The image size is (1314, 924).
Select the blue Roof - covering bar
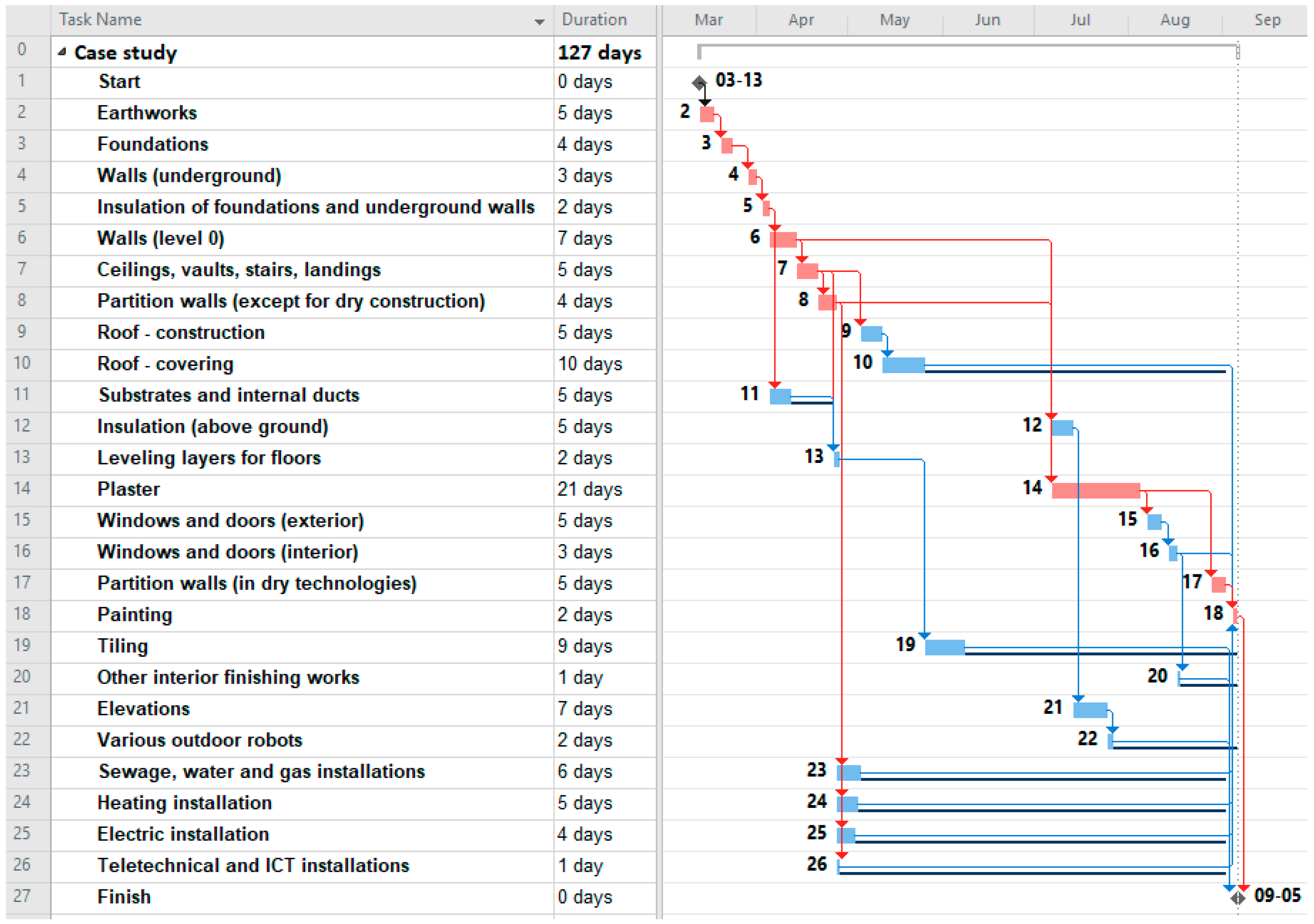pos(903,364)
